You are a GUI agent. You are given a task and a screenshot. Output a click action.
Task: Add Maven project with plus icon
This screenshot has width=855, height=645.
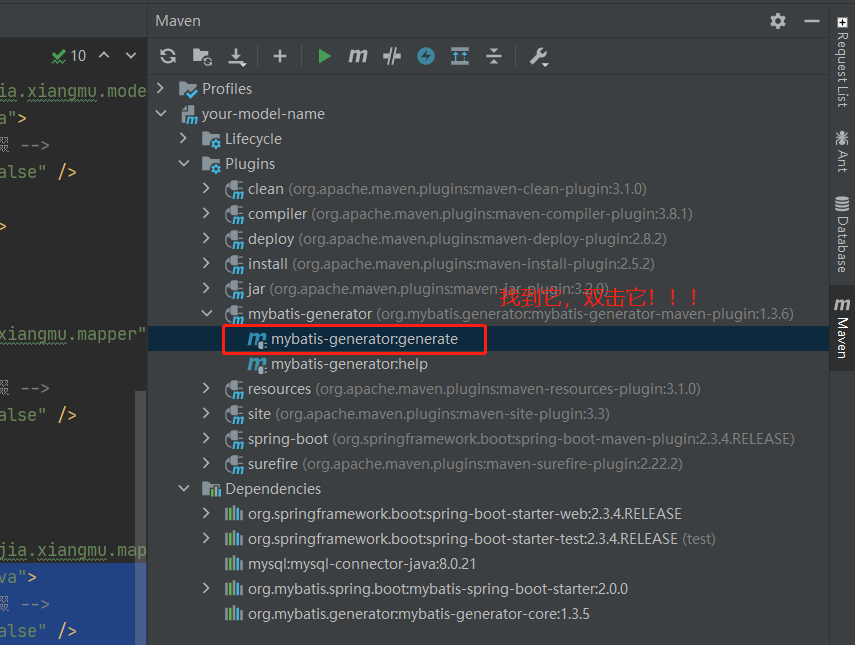pos(280,56)
